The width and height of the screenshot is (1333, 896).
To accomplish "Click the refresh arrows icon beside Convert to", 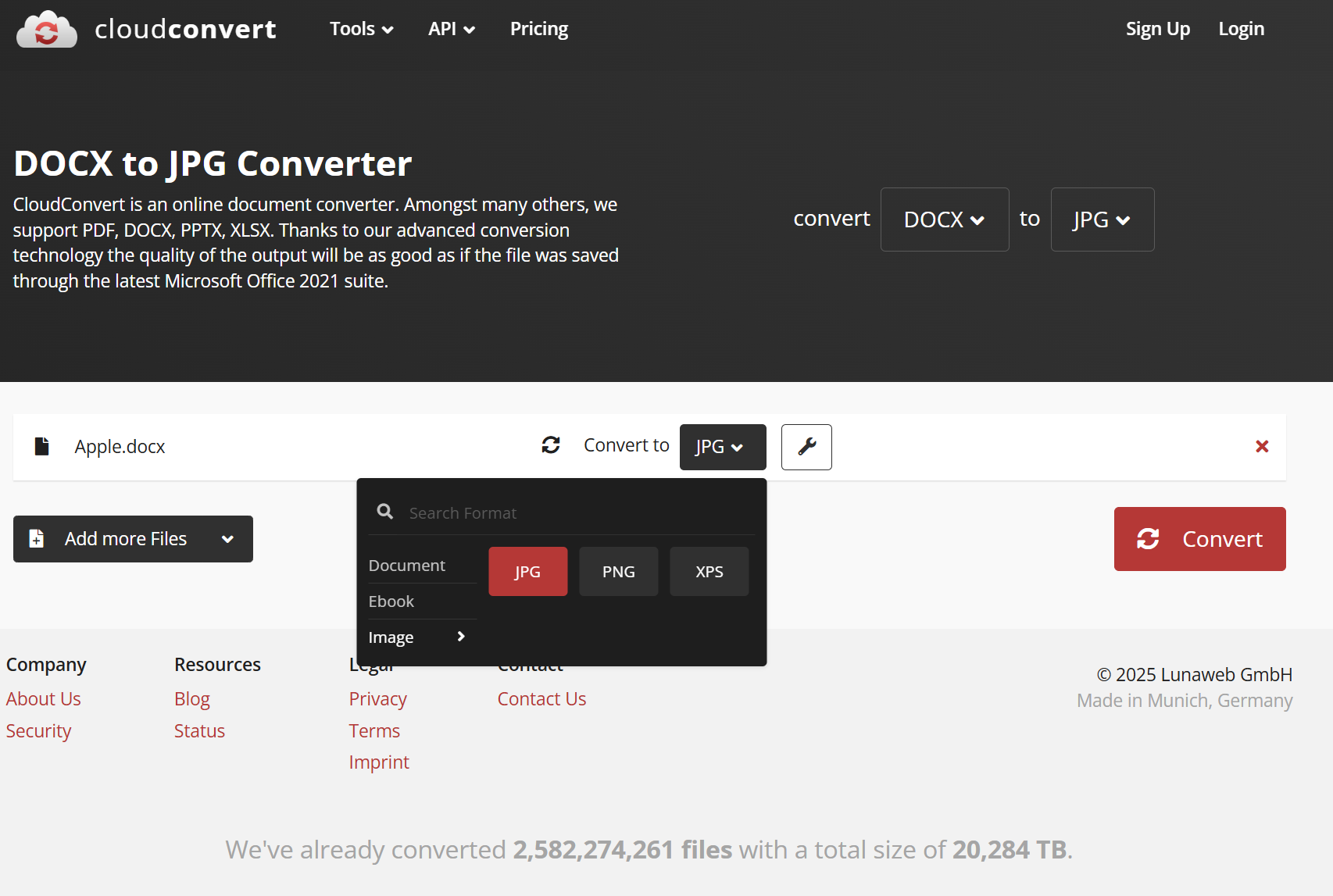I will click(x=551, y=445).
